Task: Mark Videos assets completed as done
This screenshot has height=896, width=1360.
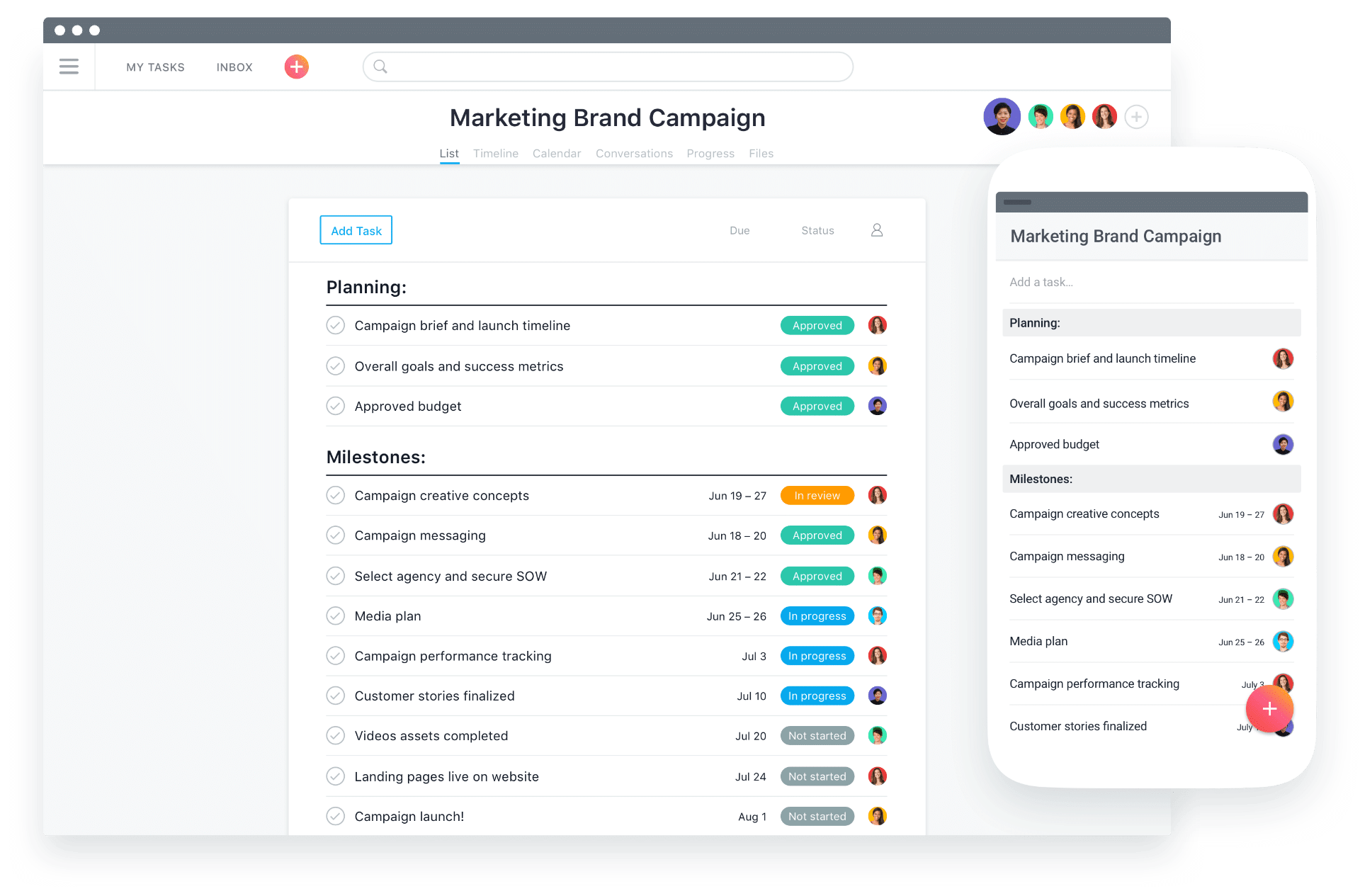Action: tap(335, 735)
